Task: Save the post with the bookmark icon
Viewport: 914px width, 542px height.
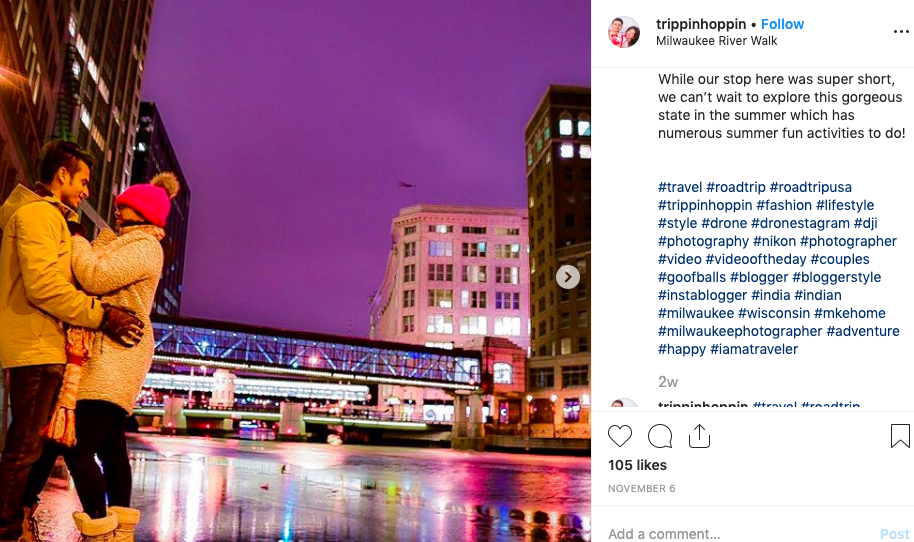Action: pos(900,436)
